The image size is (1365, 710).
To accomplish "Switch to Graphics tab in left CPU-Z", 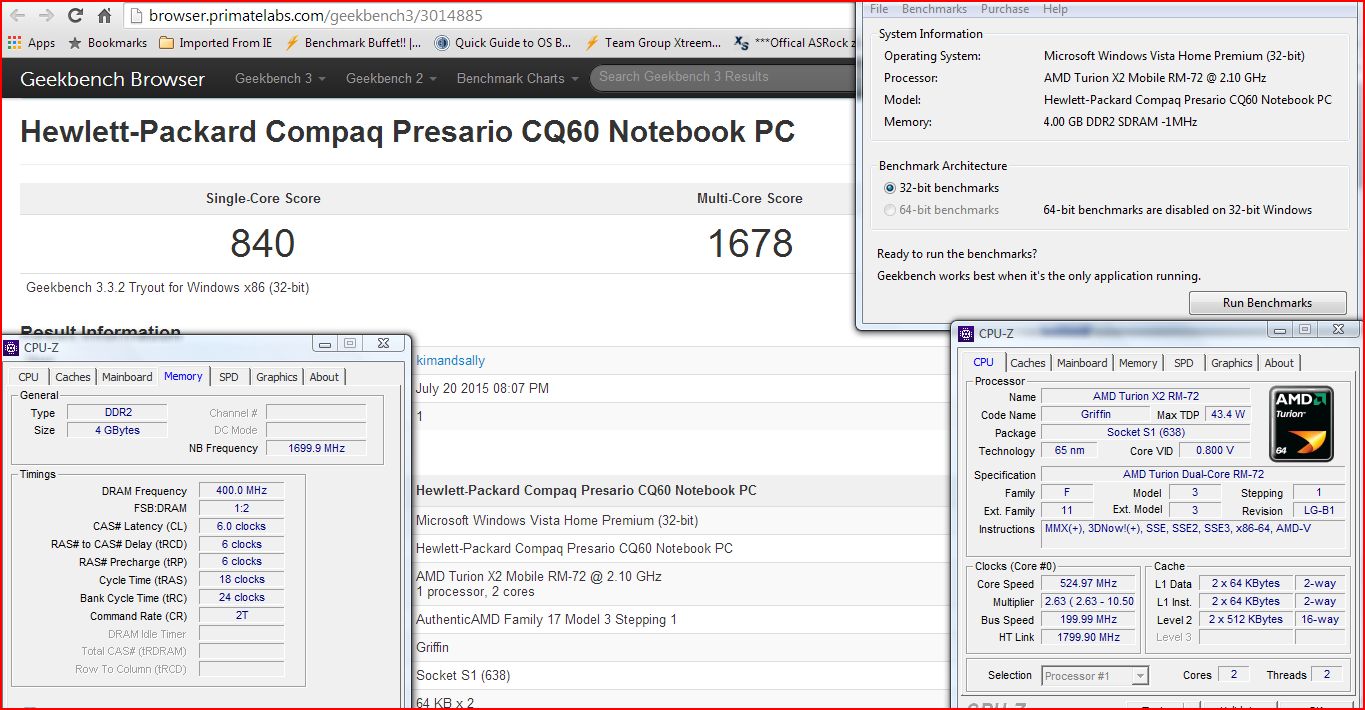I will coord(277,377).
